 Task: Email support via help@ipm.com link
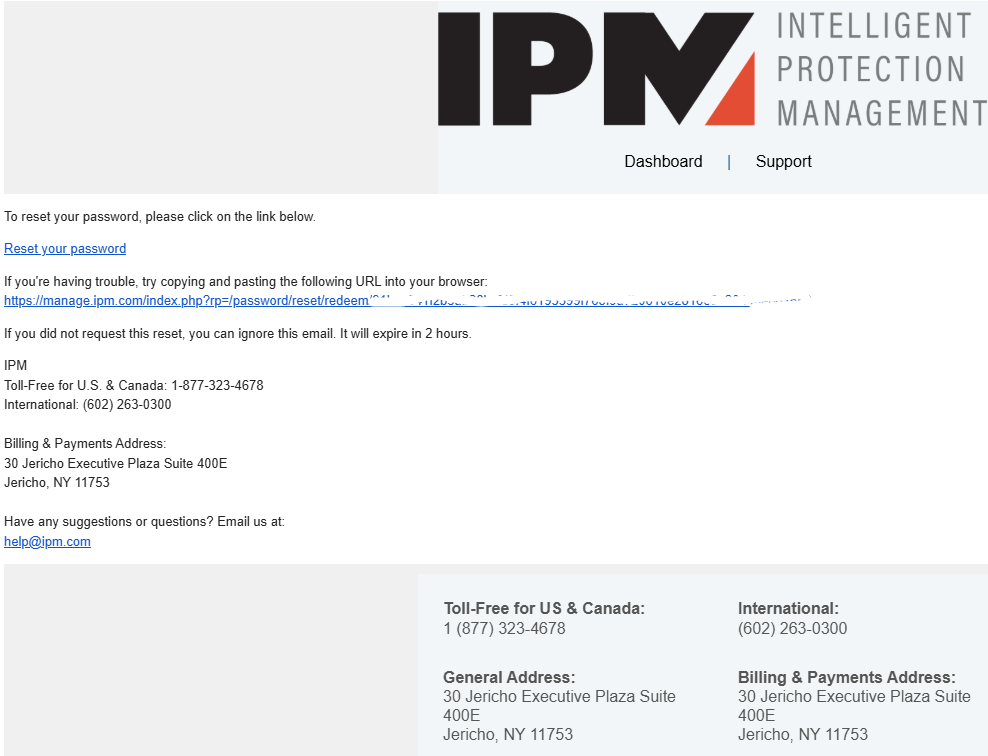coord(47,542)
